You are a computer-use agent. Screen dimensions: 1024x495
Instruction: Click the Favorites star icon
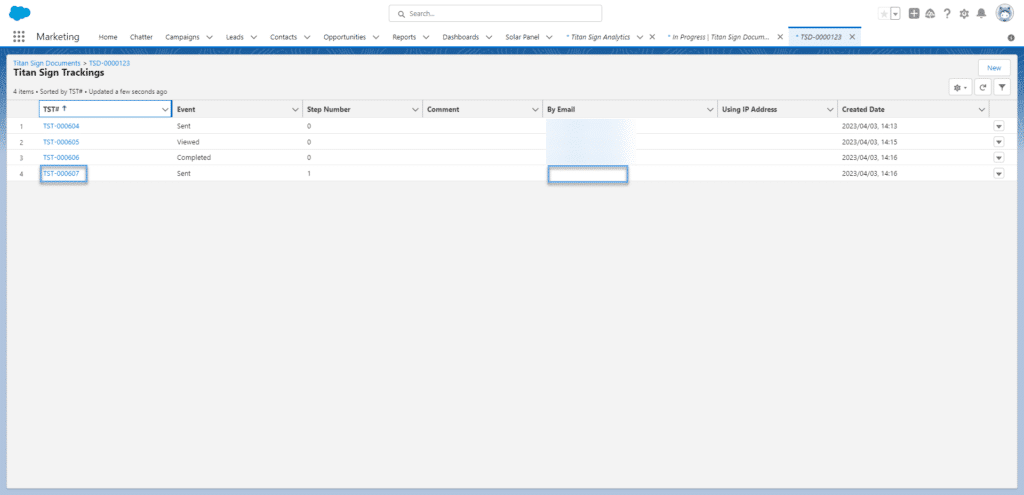pos(883,13)
